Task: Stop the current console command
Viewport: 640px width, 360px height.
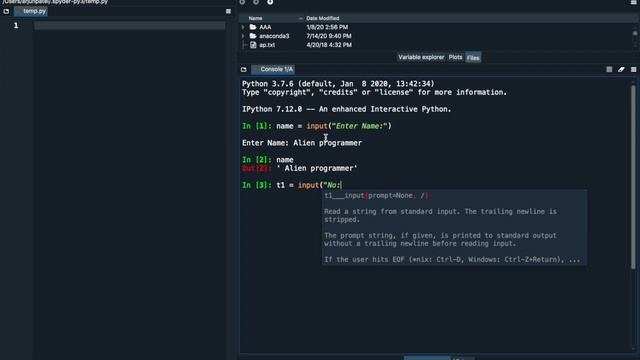Action: click(x=609, y=70)
